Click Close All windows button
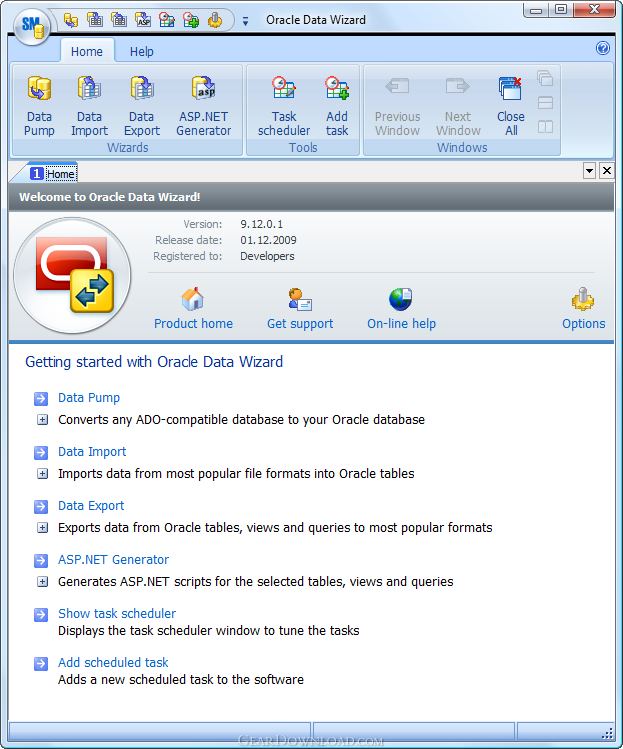This screenshot has height=749, width=623. click(511, 106)
